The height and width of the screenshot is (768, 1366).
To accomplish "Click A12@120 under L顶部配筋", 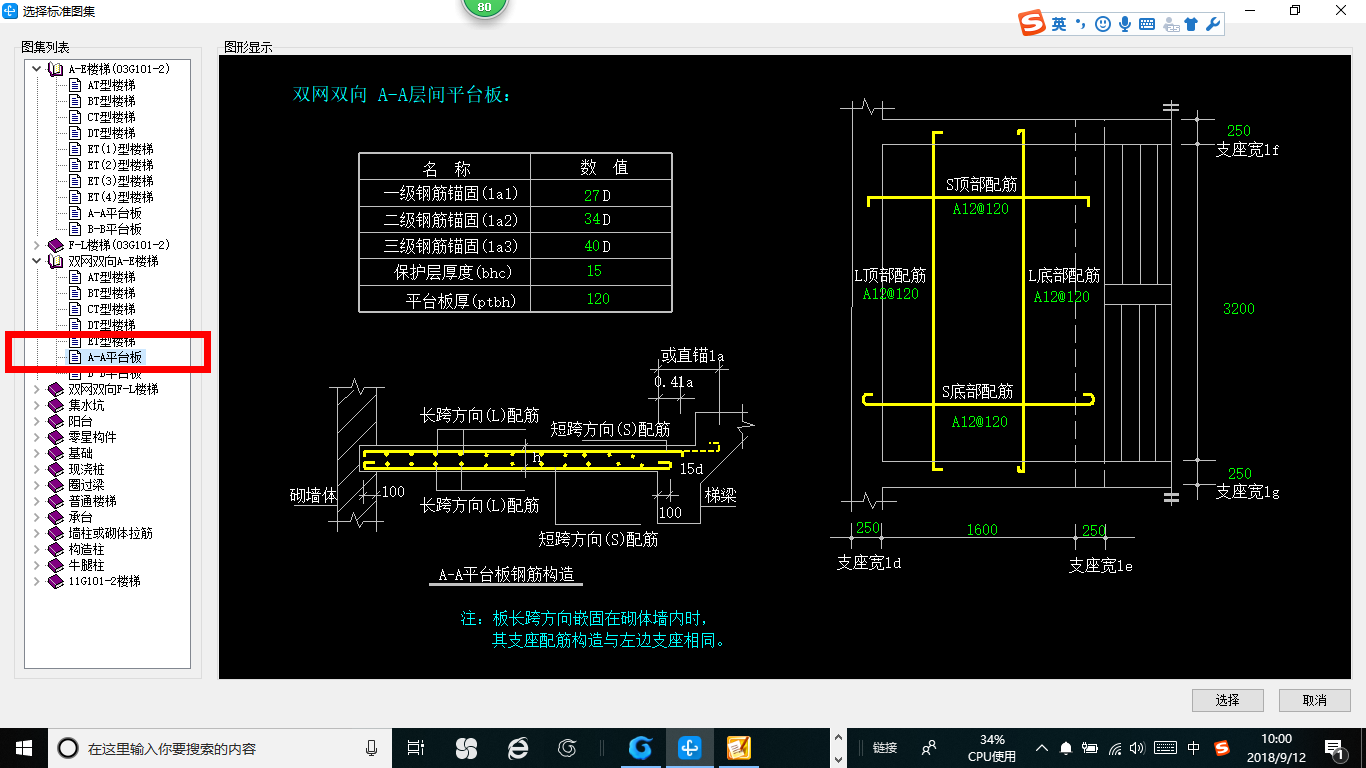I will 891,294.
